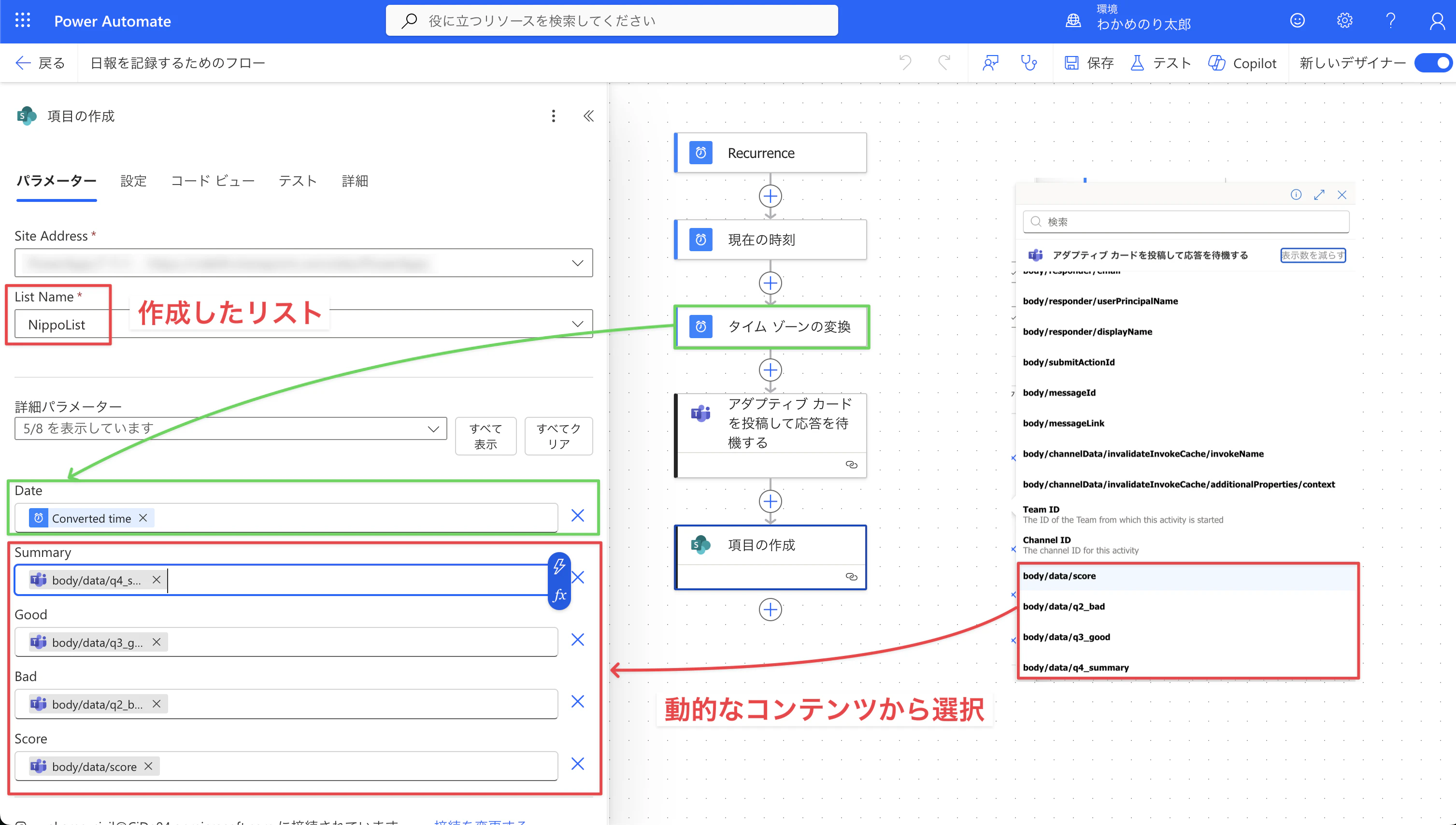Click the すべて表示 button
Image resolution: width=1456 pixels, height=825 pixels.
point(485,436)
